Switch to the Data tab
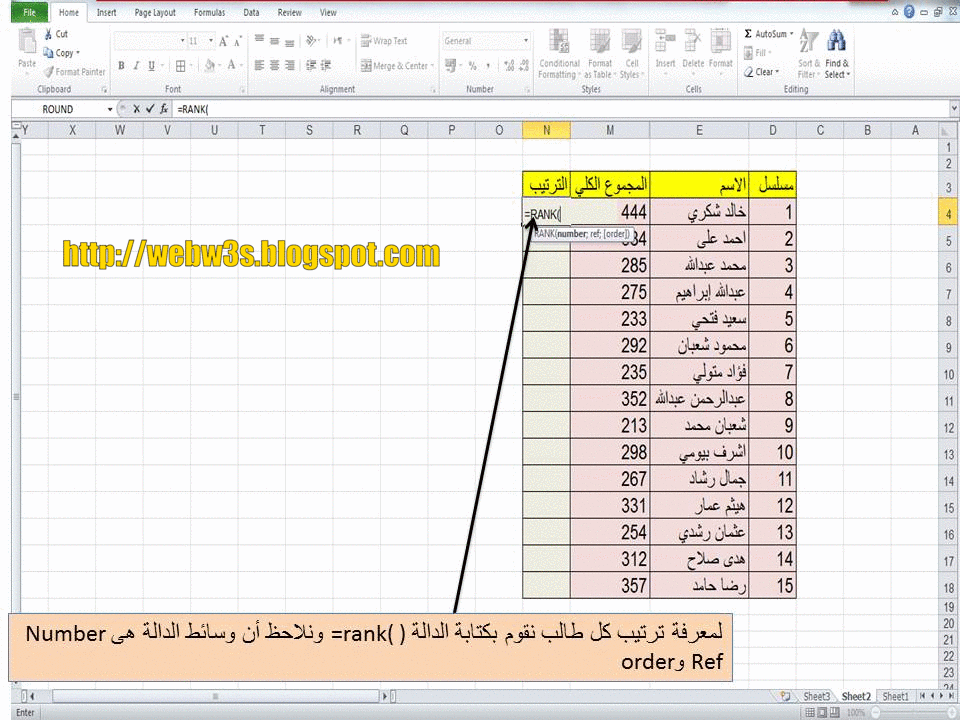This screenshot has height=720, width=960. click(251, 12)
